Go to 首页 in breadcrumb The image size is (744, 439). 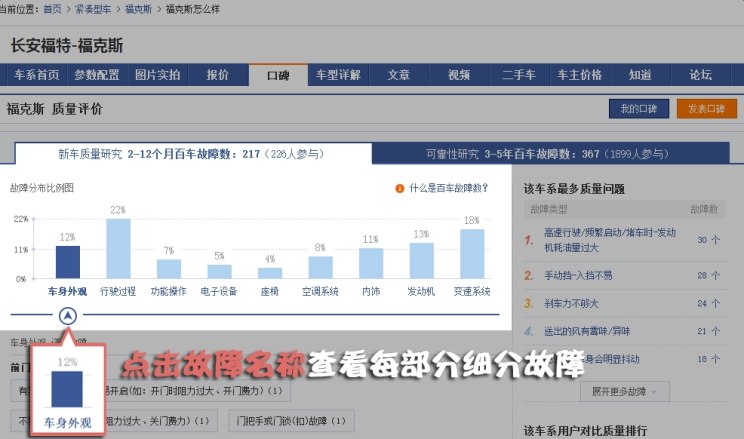[x=52, y=9]
